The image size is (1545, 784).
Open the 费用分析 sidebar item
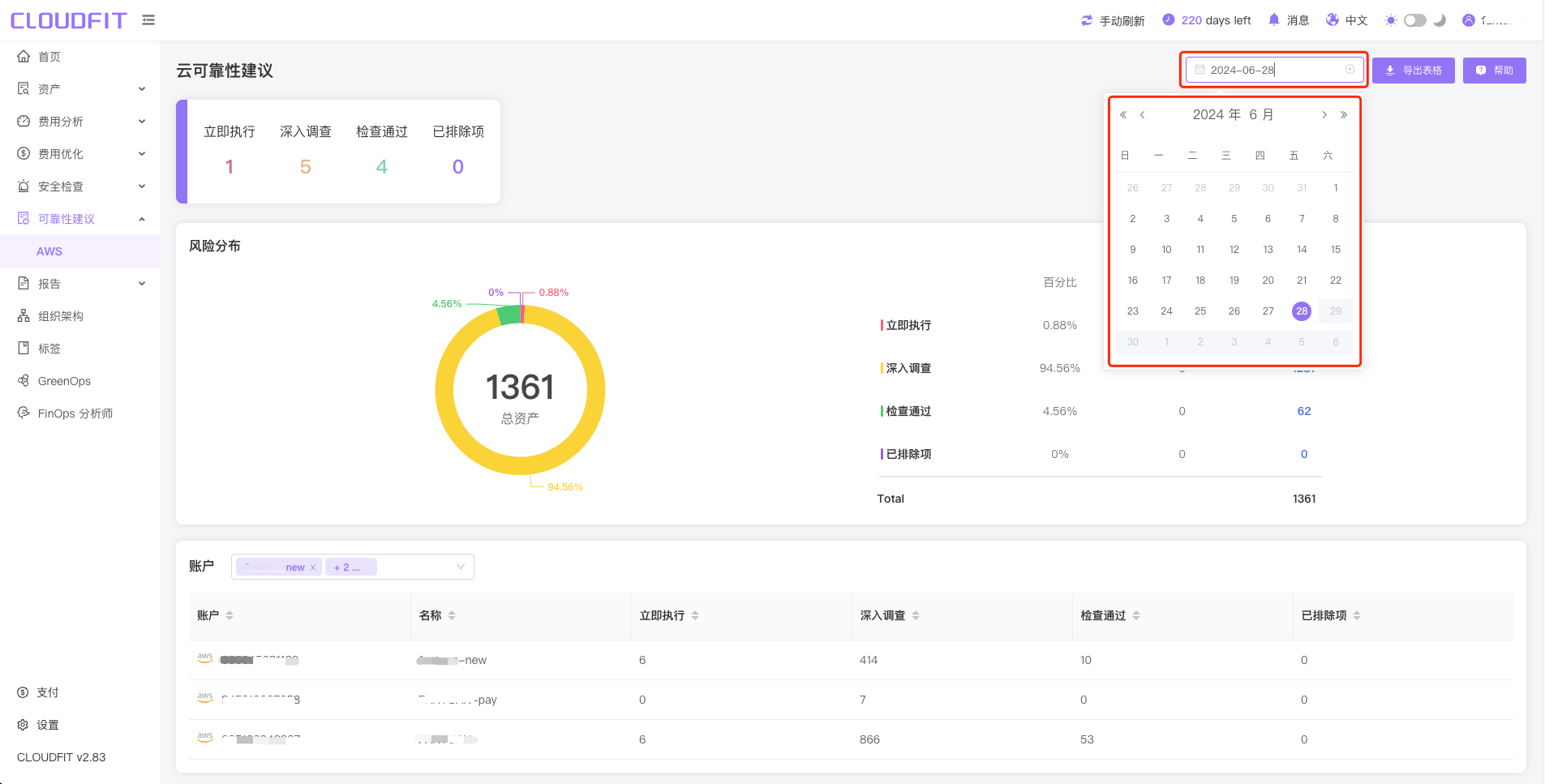[79, 122]
